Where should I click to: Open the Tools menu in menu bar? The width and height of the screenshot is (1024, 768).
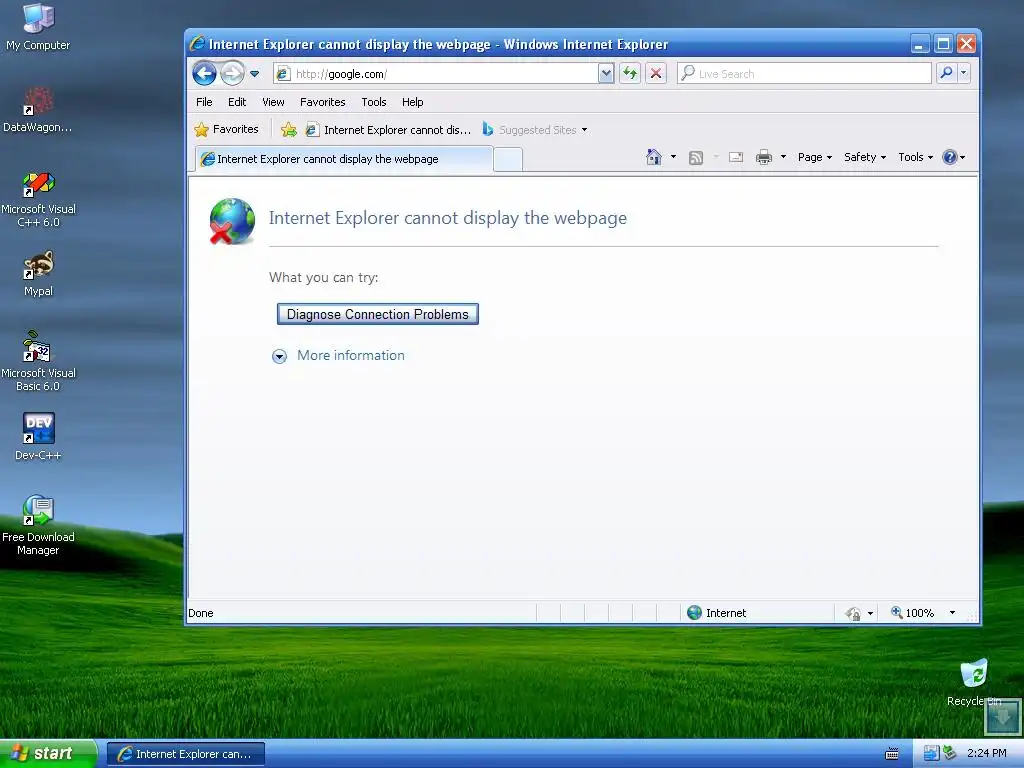[374, 102]
